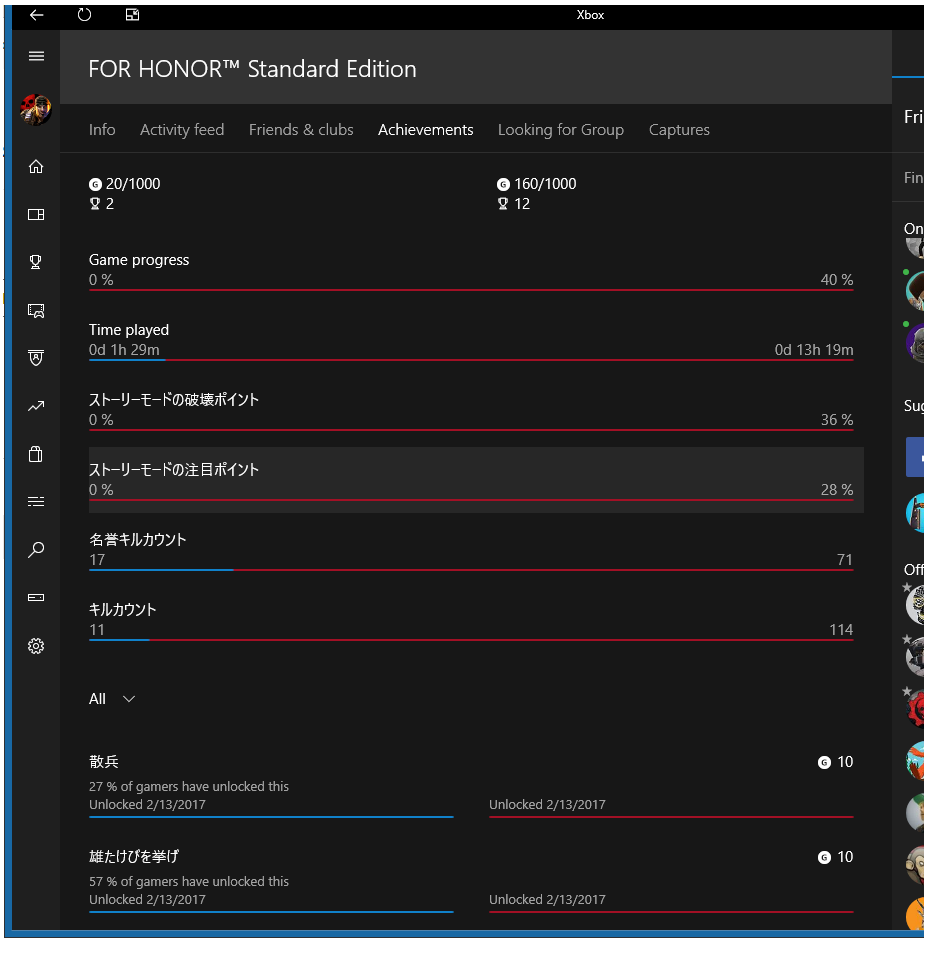This screenshot has width=946, height=962.
Task: Refresh the page using the refresh icon
Action: click(x=84, y=15)
